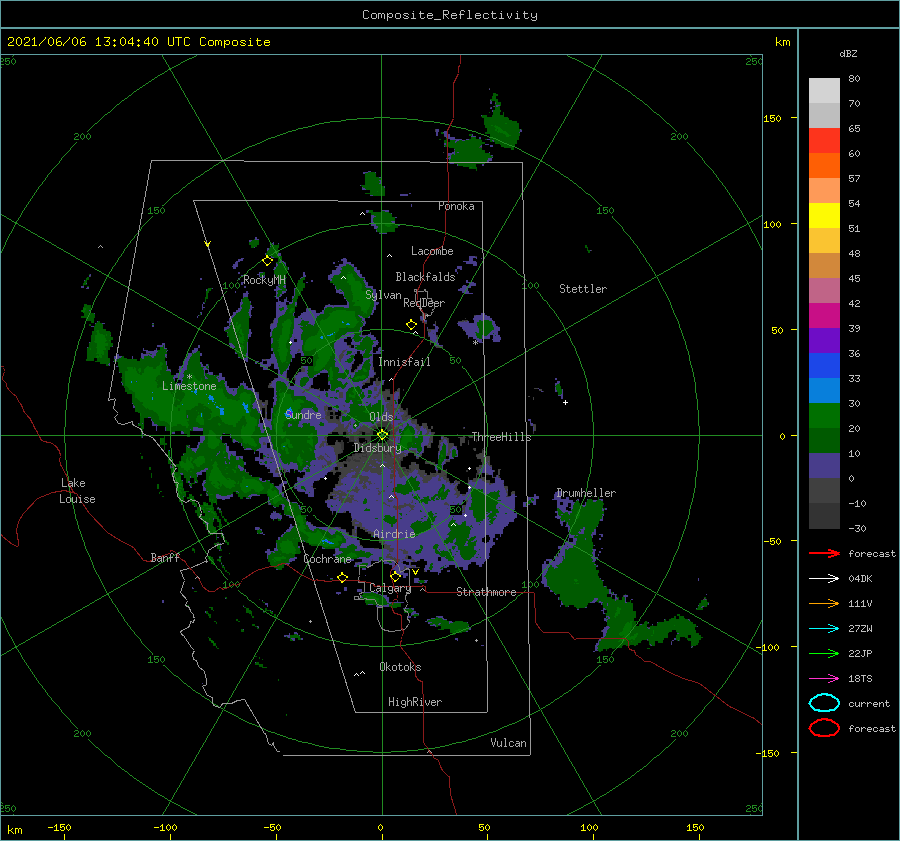
Task: Click the -30 value on the dBZ scale
Action: pyautogui.click(x=857, y=528)
